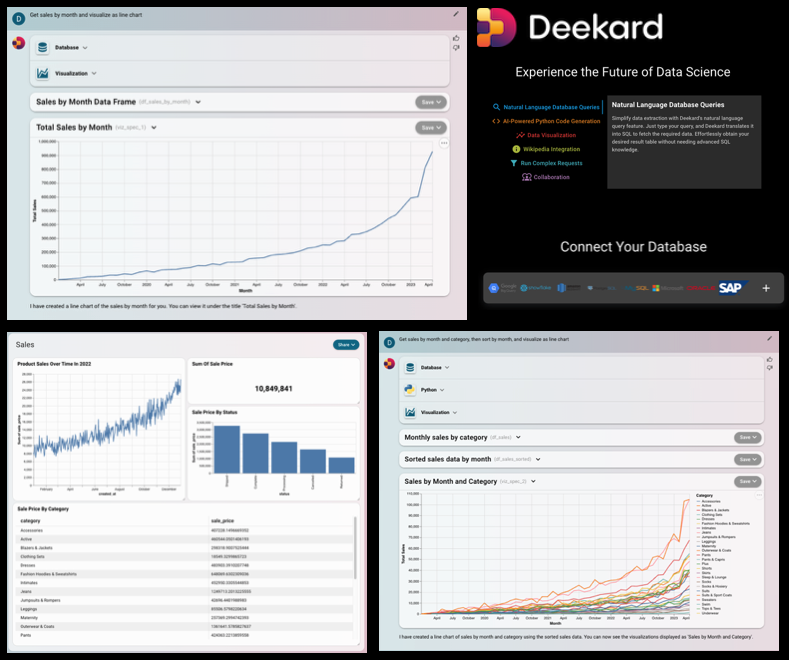Screen dimensions: 789x660
Task: Click the plus icon to add a database
Action: [766, 288]
